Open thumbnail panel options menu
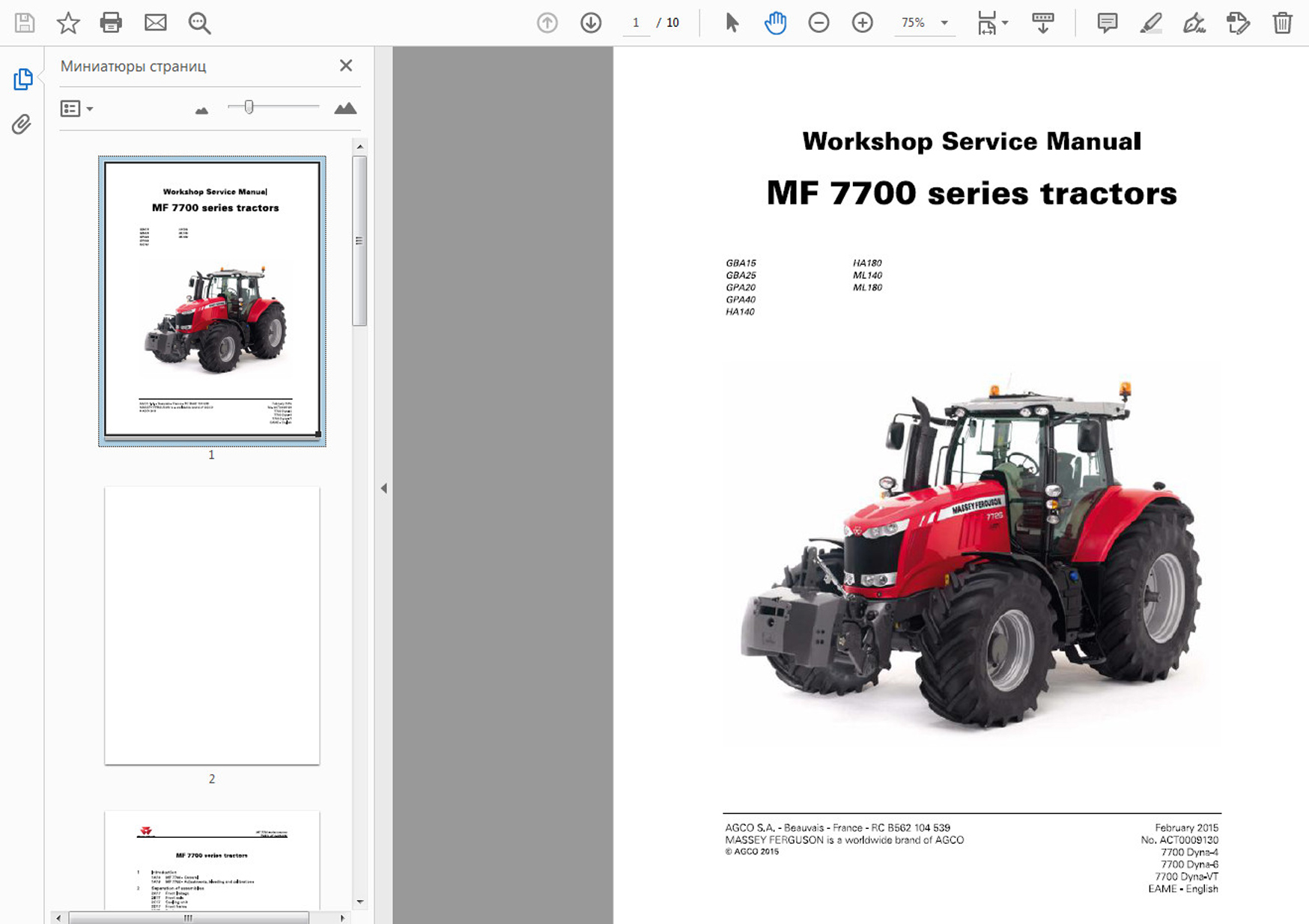 coord(76,109)
